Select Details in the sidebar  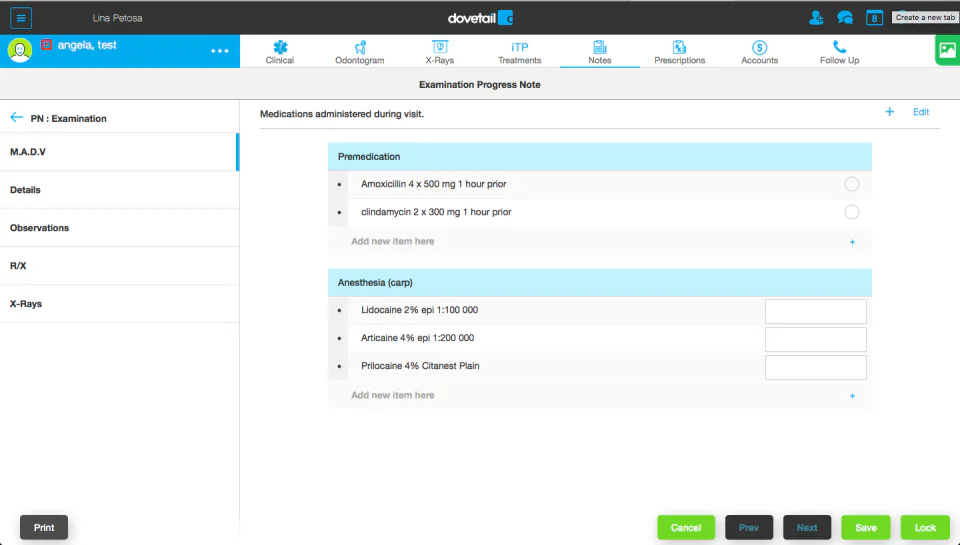(x=119, y=190)
